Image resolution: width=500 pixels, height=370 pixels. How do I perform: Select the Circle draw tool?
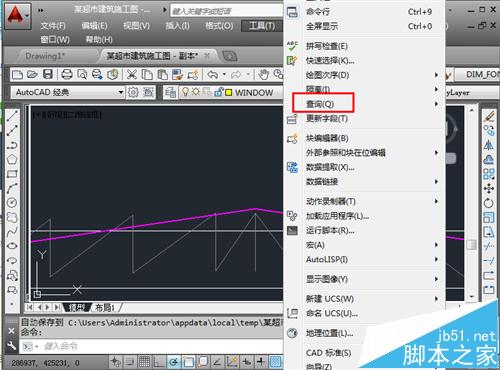[12, 203]
